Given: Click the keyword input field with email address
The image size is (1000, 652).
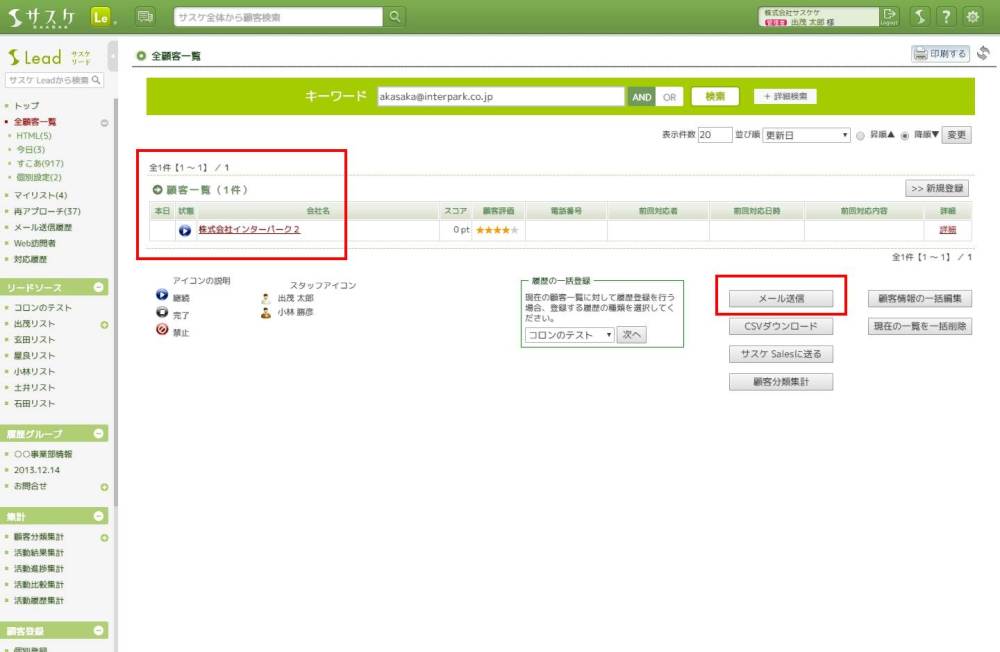Looking at the screenshot, I should pyautogui.click(x=500, y=97).
